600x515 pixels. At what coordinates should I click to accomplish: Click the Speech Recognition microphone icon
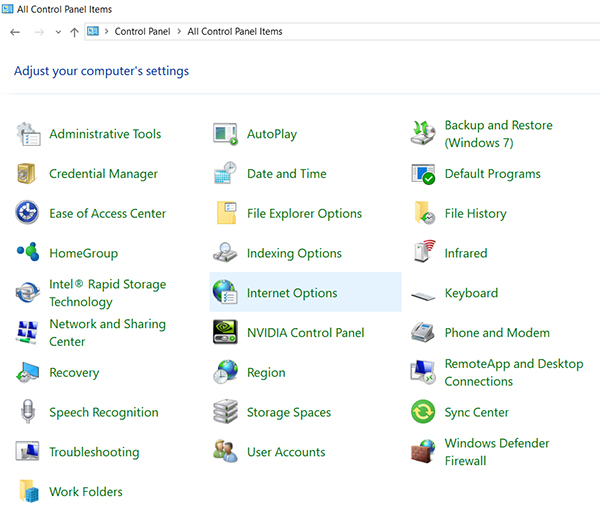[x=28, y=411]
